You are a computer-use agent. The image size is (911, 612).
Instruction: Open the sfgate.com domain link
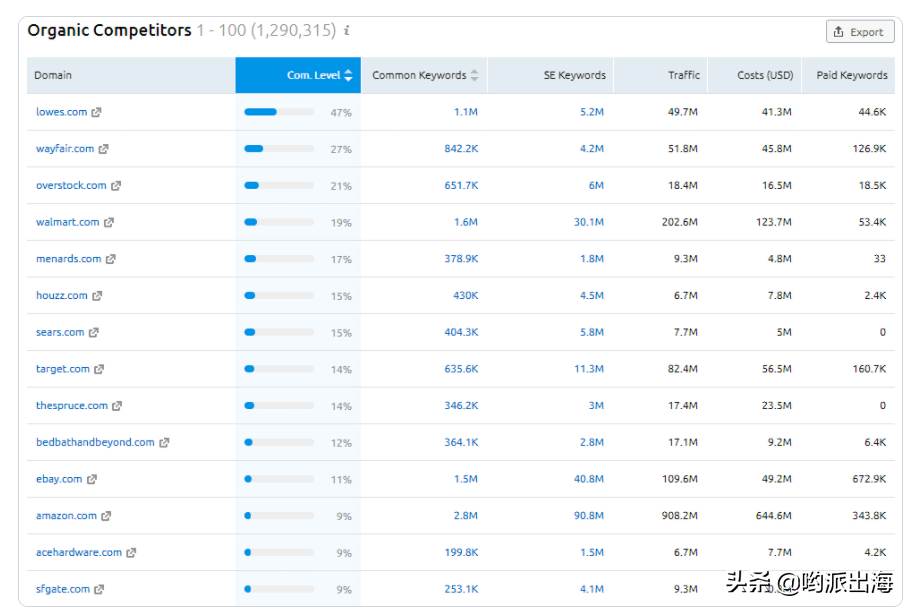point(63,589)
